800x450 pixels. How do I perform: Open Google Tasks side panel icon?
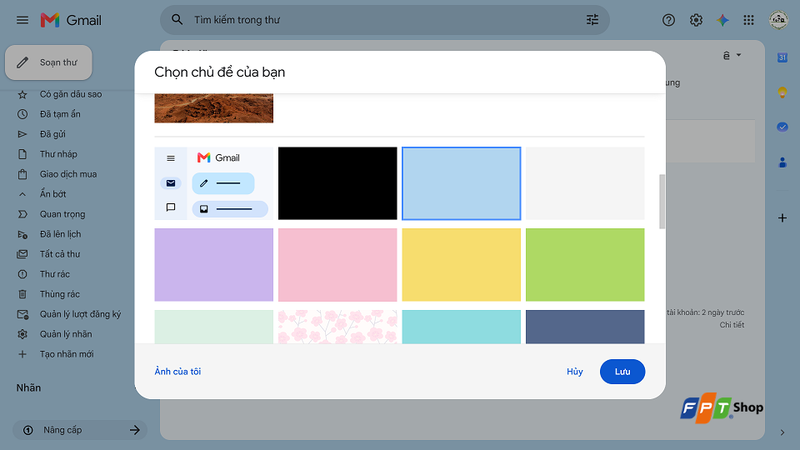click(782, 127)
